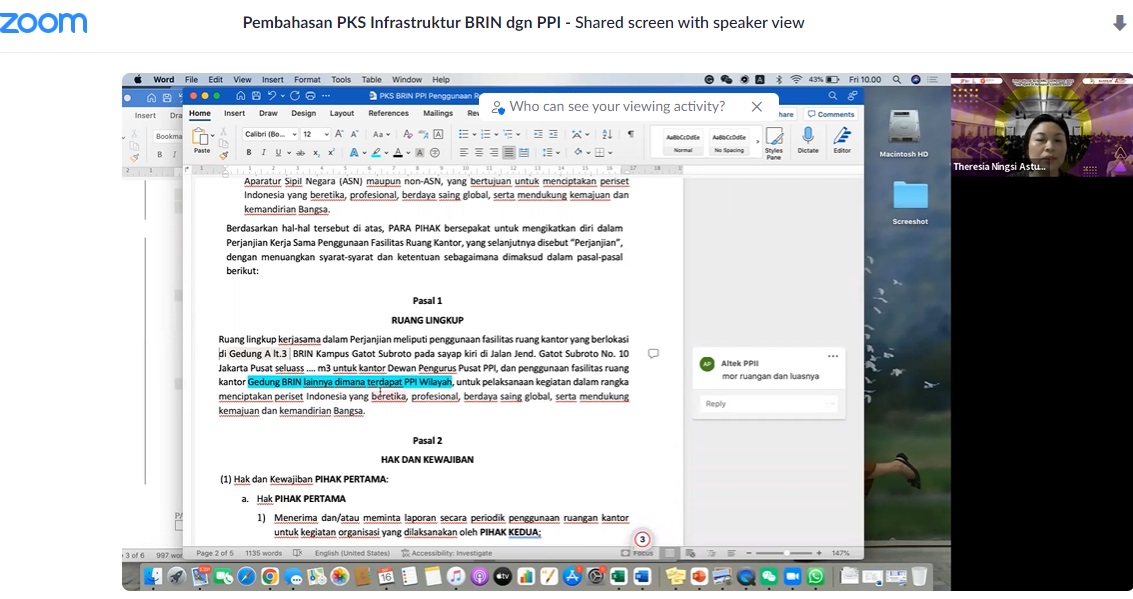Start Dictate with the microphone icon
The height and width of the screenshot is (599, 1133).
(x=808, y=140)
